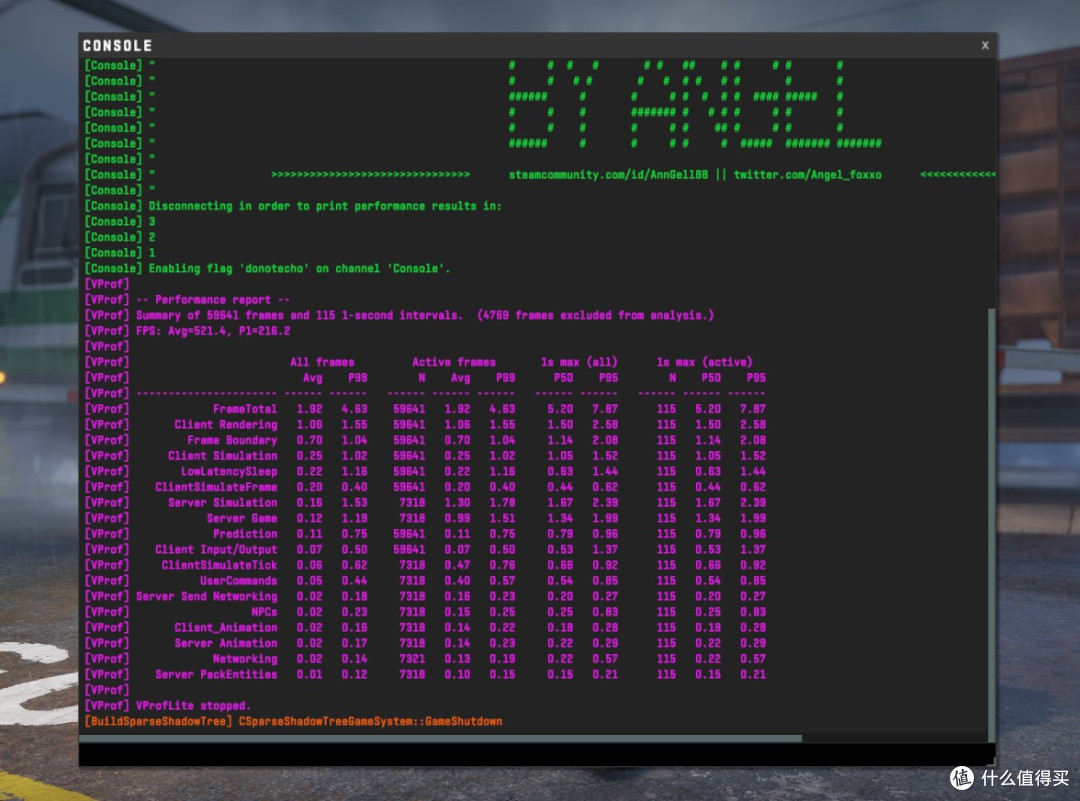Click the FPS Avg=521.4 summary line
The image size is (1080, 801).
click(x=213, y=331)
